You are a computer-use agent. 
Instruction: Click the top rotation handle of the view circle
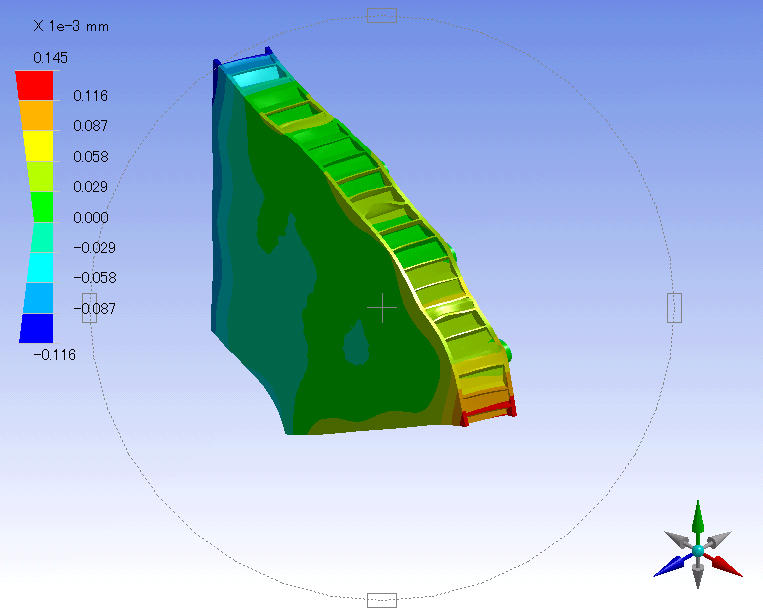click(x=382, y=16)
